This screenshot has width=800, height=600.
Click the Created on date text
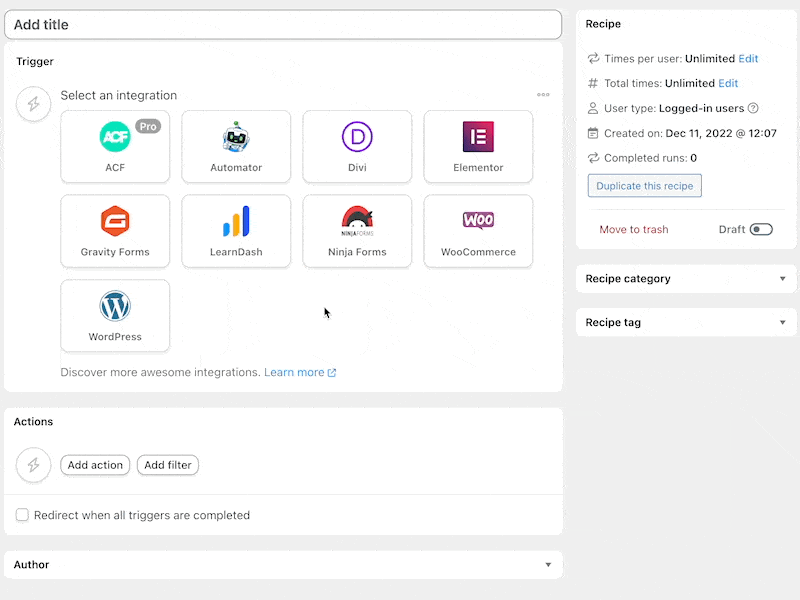pyautogui.click(x=721, y=133)
